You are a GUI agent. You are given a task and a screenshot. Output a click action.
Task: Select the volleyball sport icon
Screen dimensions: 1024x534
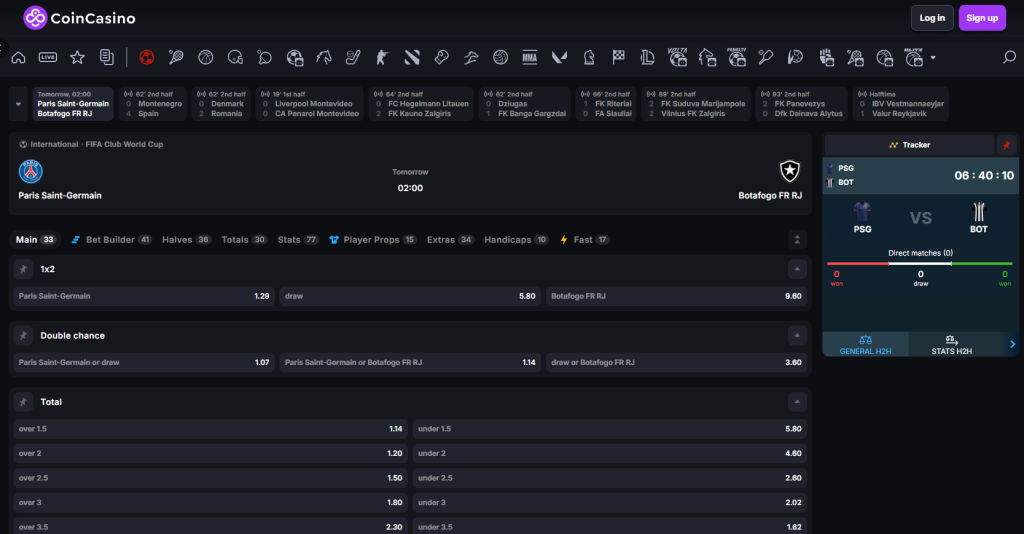point(500,57)
